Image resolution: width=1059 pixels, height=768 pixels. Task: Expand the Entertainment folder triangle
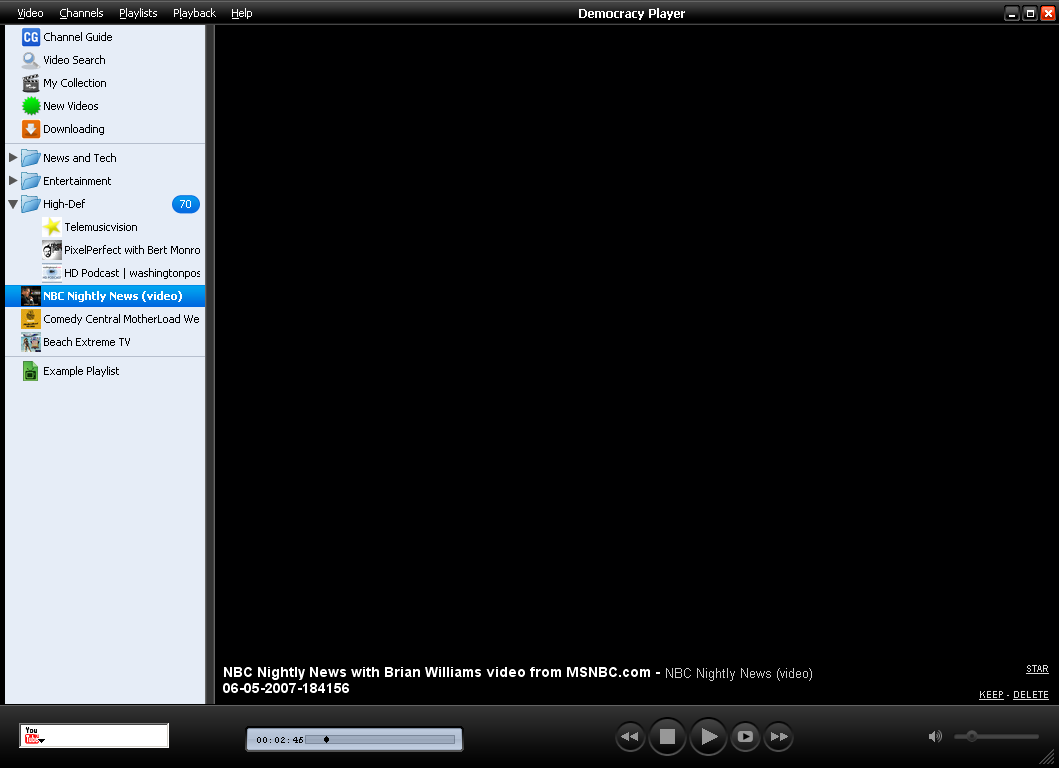tap(13, 180)
